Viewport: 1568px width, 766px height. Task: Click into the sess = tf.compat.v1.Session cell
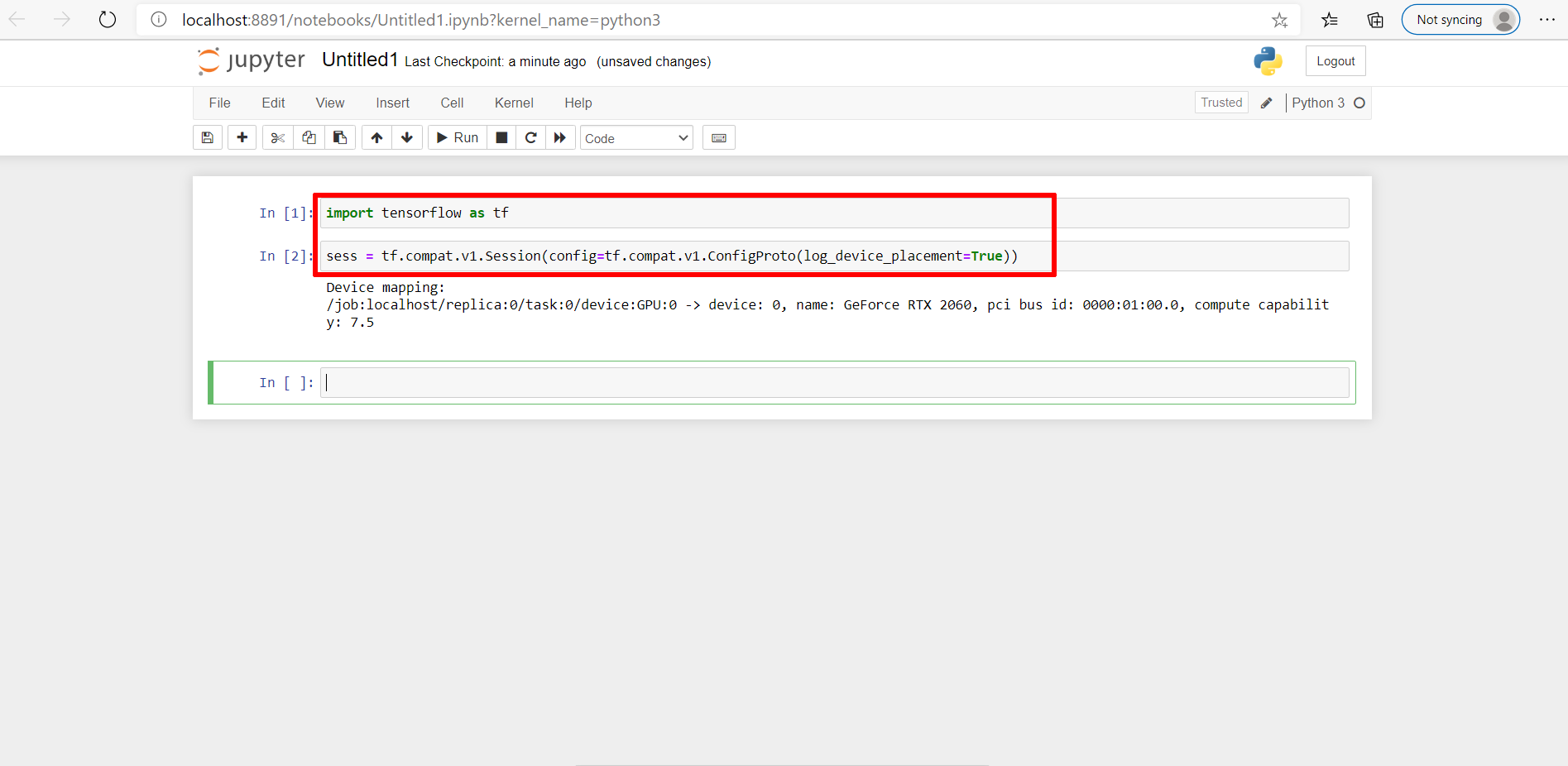835,256
